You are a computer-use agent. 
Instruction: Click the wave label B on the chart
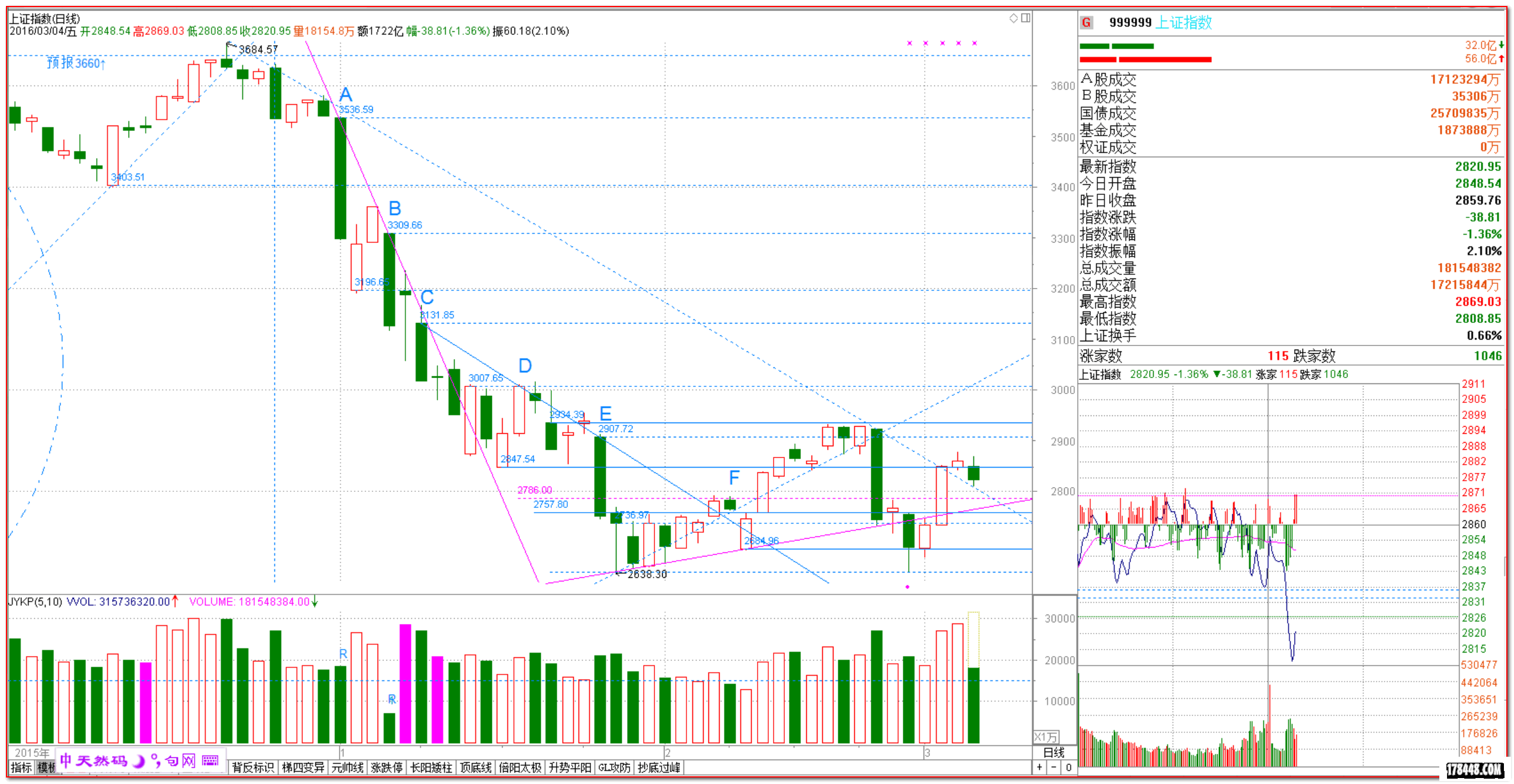(395, 208)
